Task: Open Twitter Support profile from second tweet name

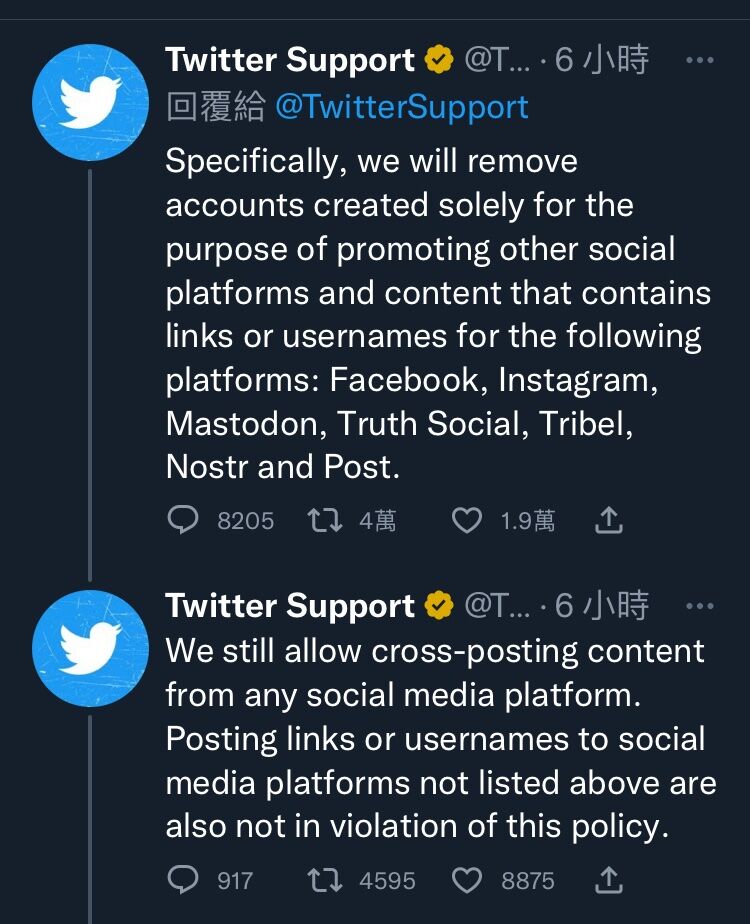Action: coord(290,606)
